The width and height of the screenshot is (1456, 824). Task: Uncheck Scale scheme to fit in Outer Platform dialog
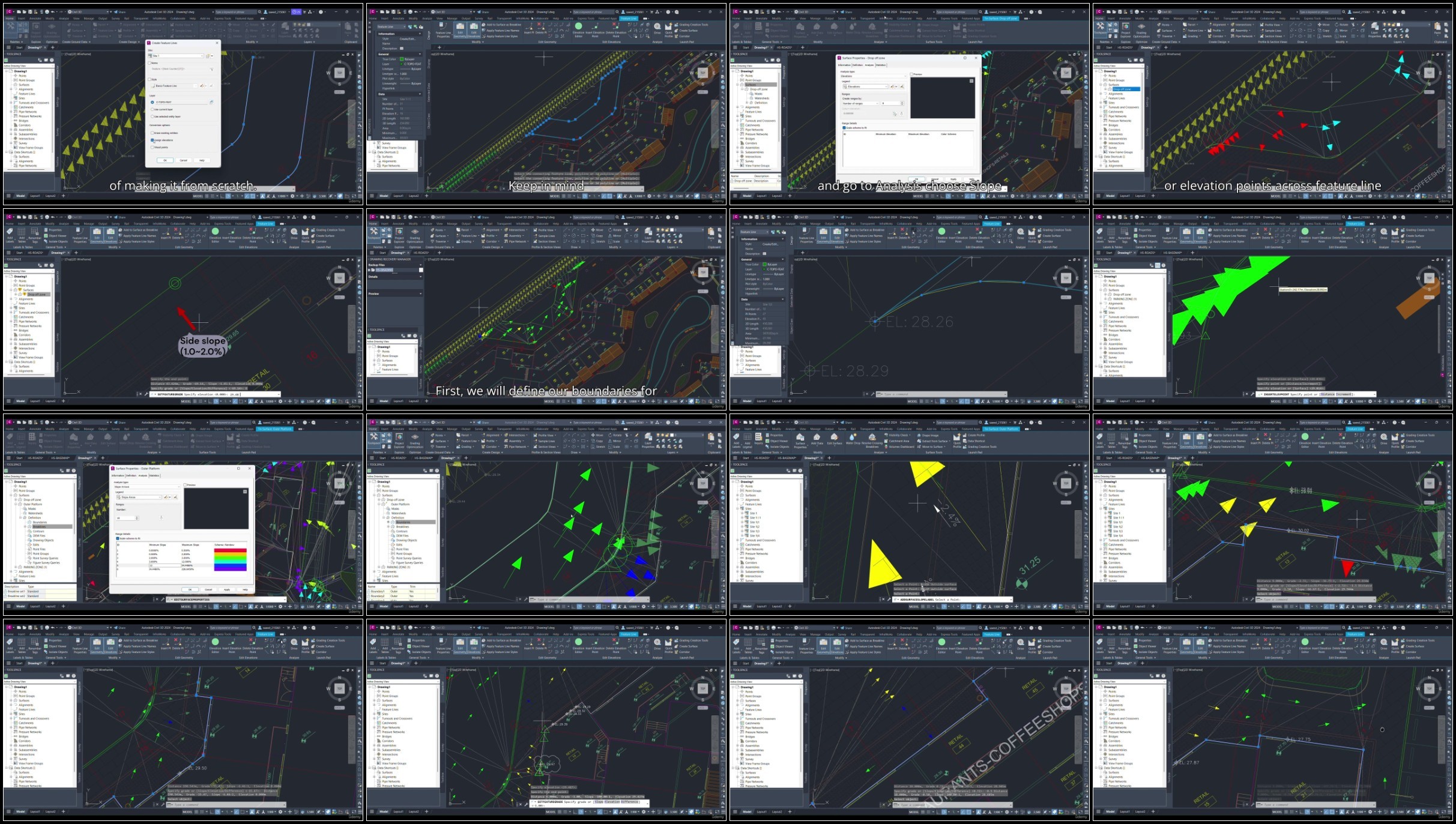tap(118, 538)
